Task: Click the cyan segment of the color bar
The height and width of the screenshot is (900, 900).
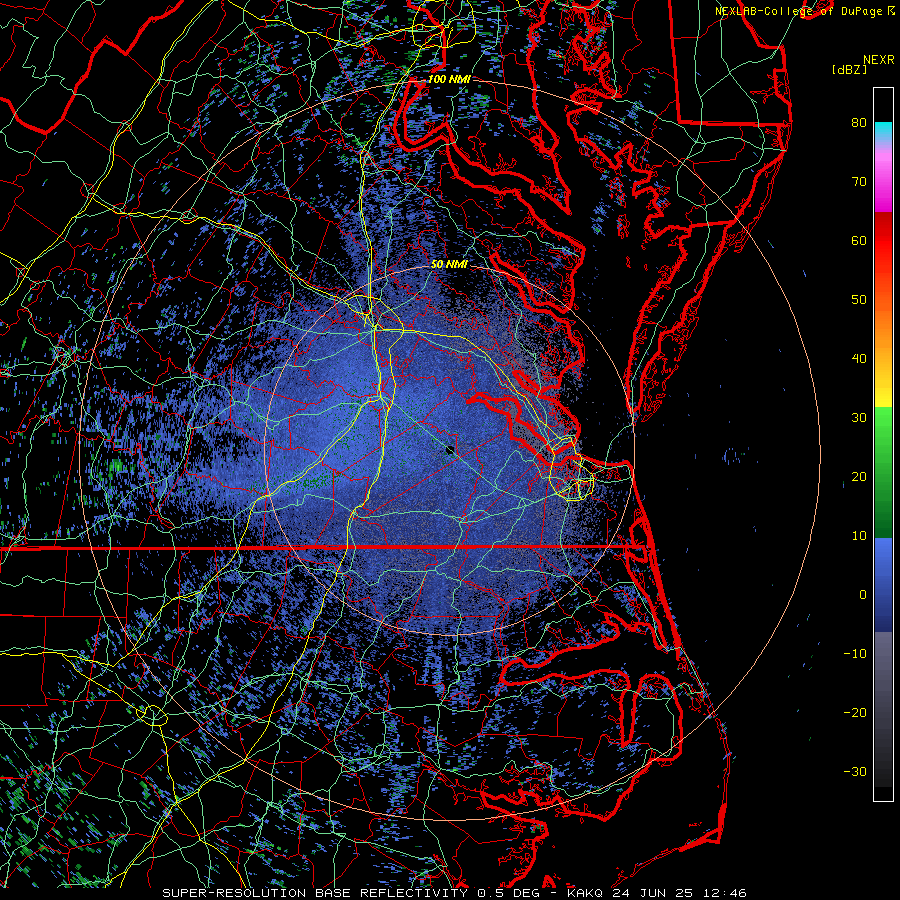Action: (883, 131)
